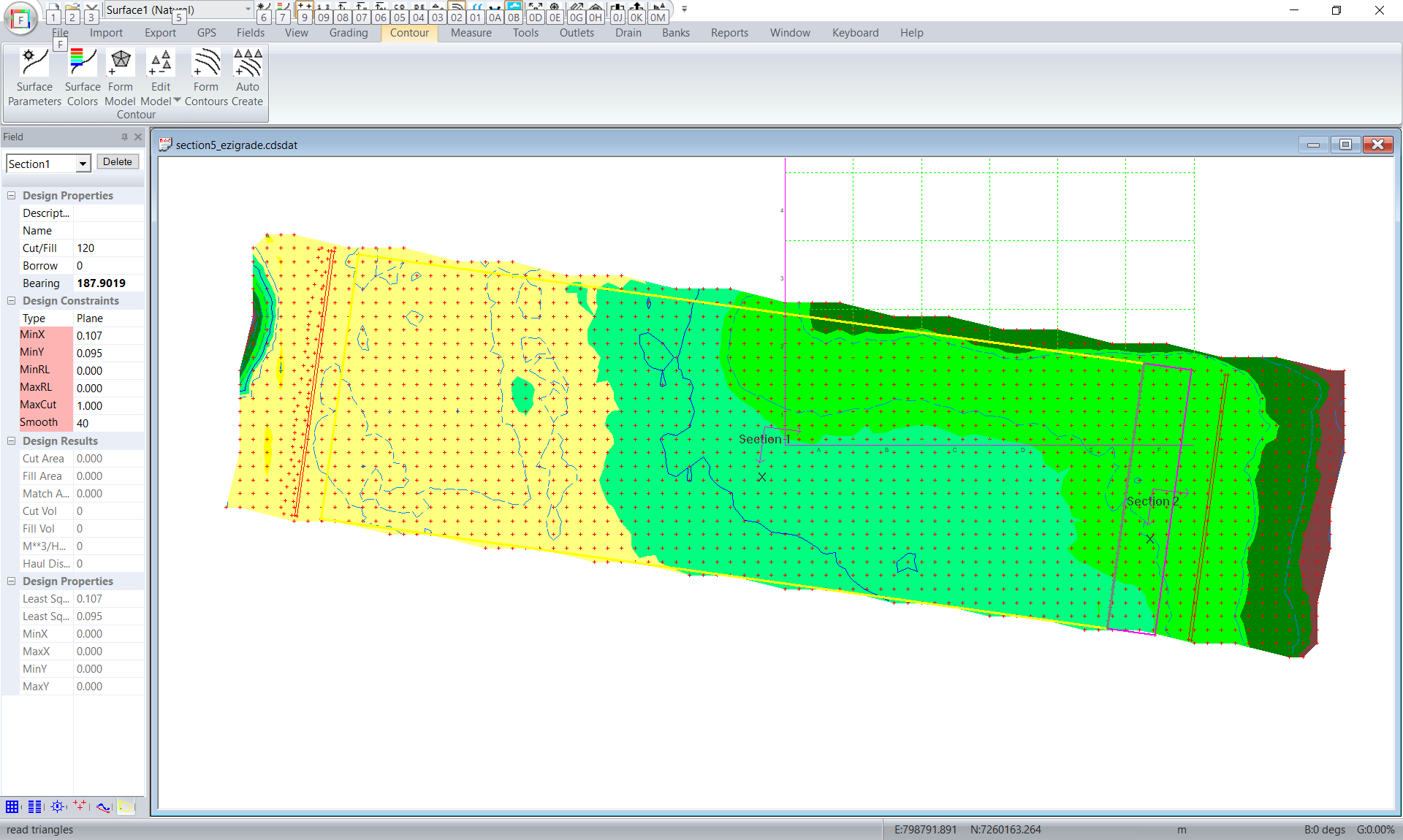Toggle pin on the Field panel
Image resolution: width=1403 pixels, height=840 pixels.
(124, 137)
